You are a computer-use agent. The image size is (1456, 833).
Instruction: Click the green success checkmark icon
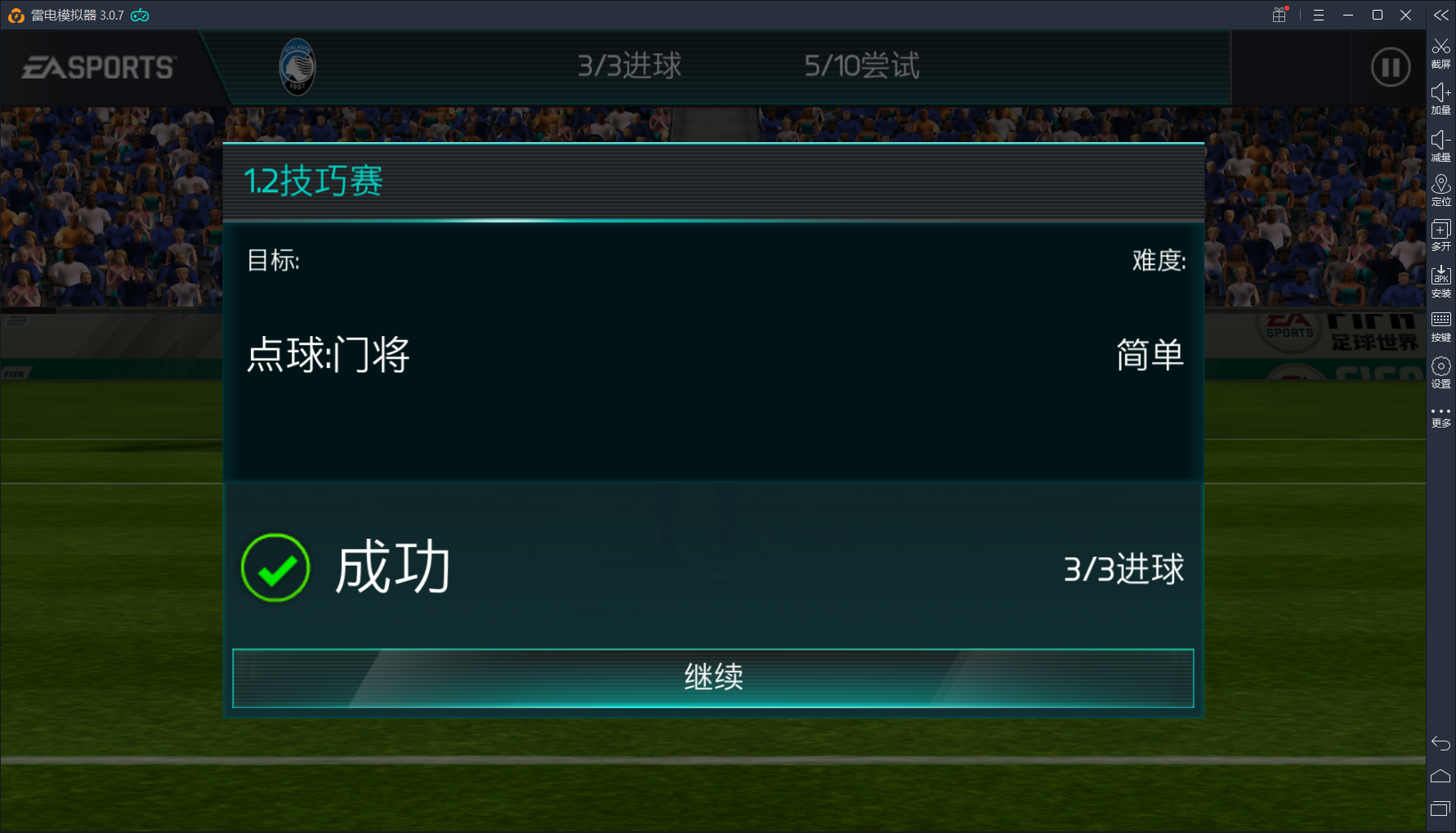tap(275, 568)
